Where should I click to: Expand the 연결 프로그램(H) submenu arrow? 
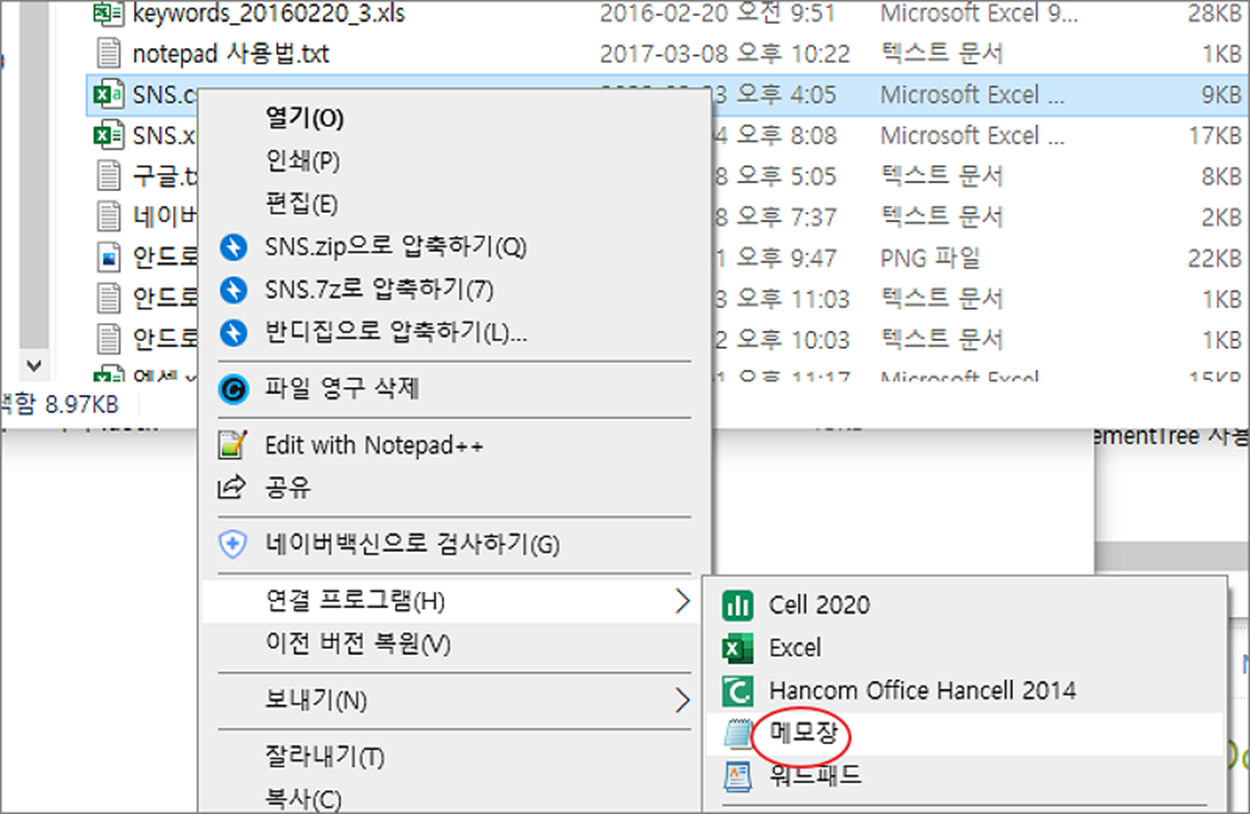682,601
